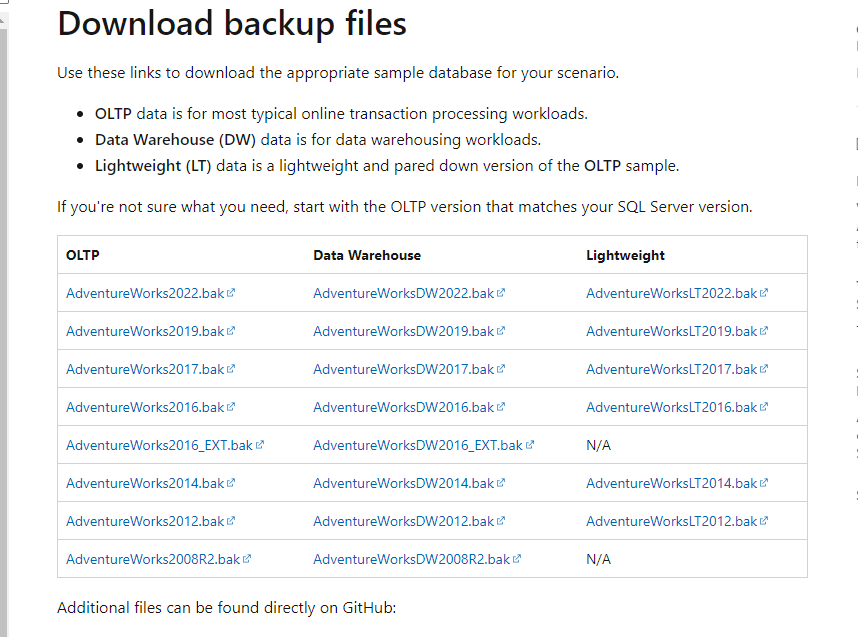
Task: Click external-link icon beside AdventureWorks2016_EXT.bak
Action: point(260,445)
